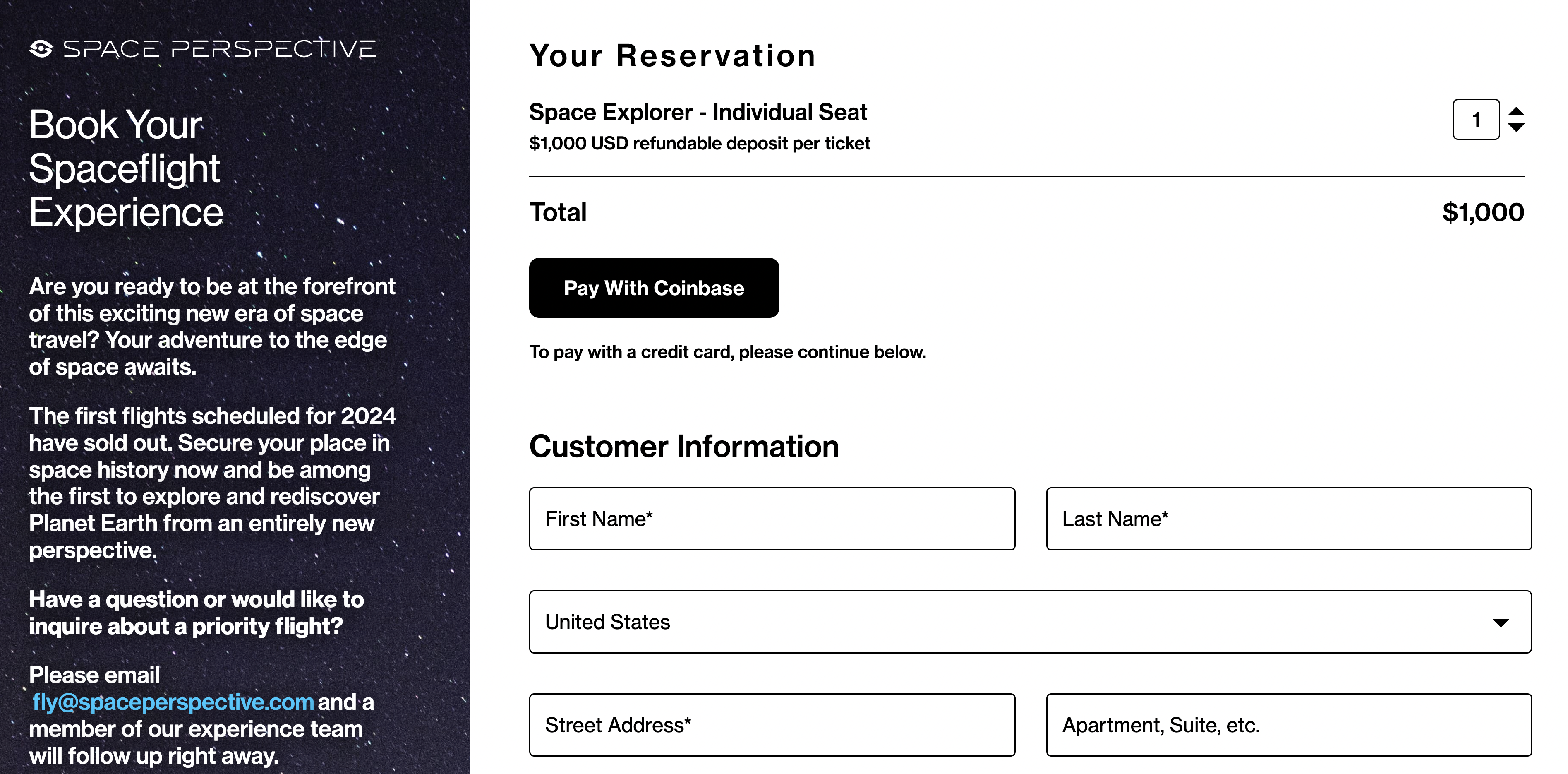This screenshot has width=1568, height=774.
Task: Open the fly@spaceperspective.com email link
Action: pos(173,702)
